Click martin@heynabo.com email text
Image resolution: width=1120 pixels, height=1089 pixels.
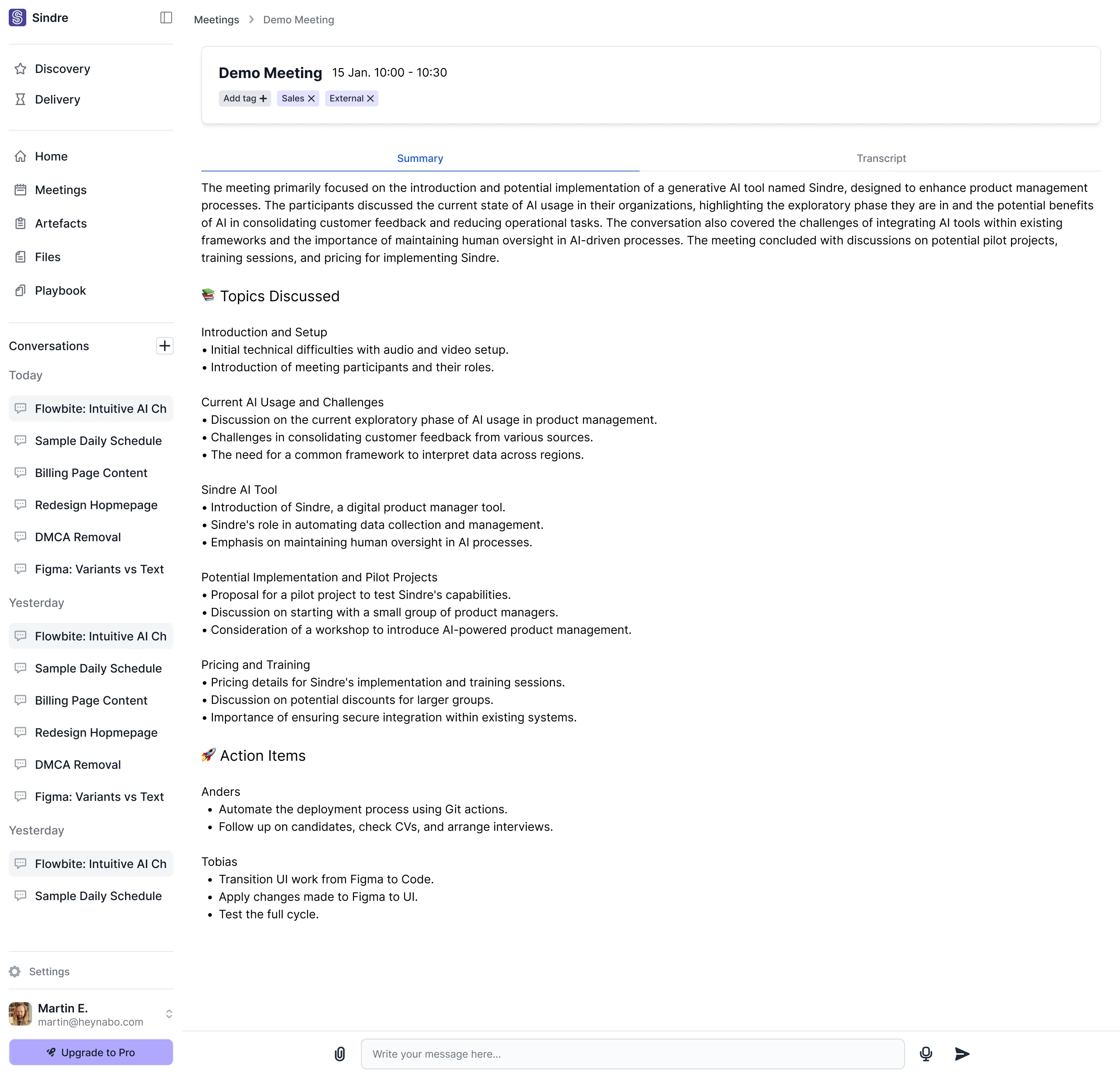[90, 1022]
